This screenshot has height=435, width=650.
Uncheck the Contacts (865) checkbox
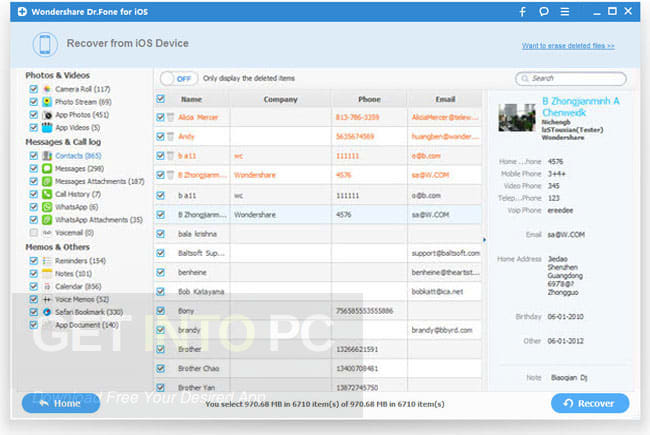34,156
